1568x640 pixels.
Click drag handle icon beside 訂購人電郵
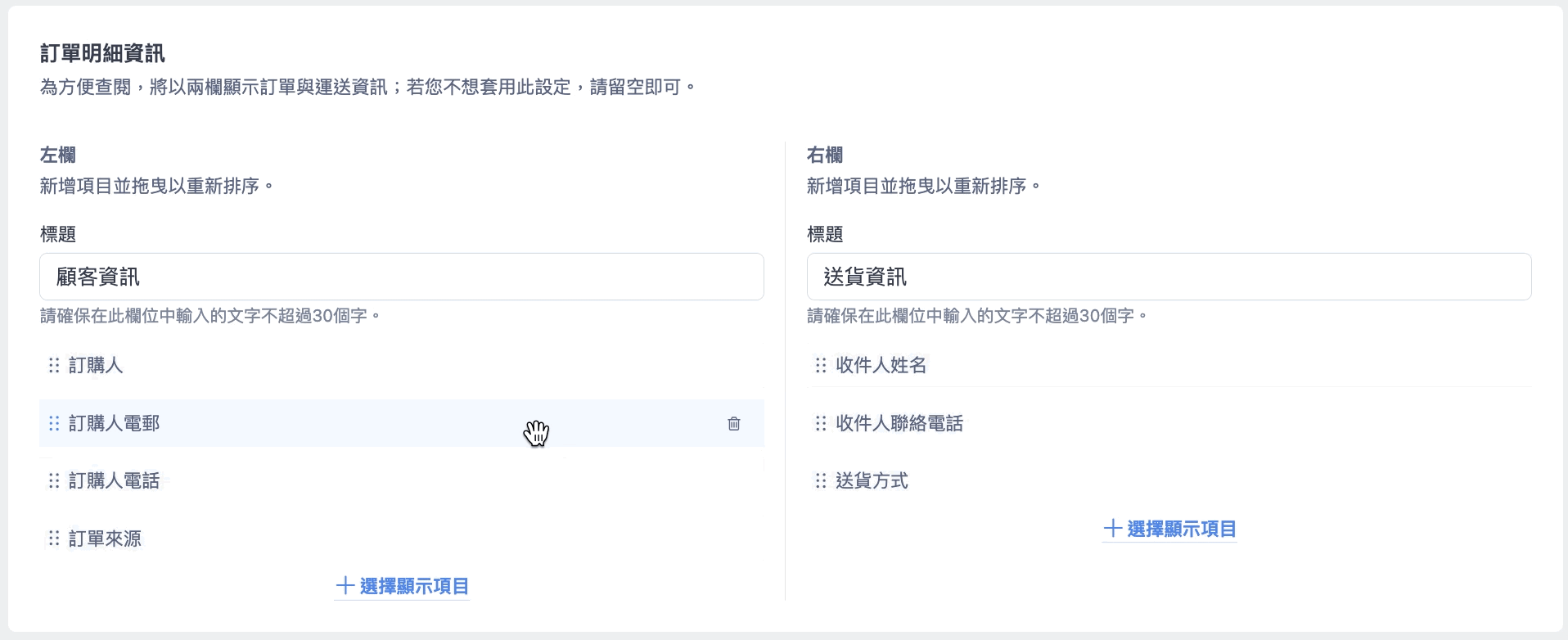54,423
